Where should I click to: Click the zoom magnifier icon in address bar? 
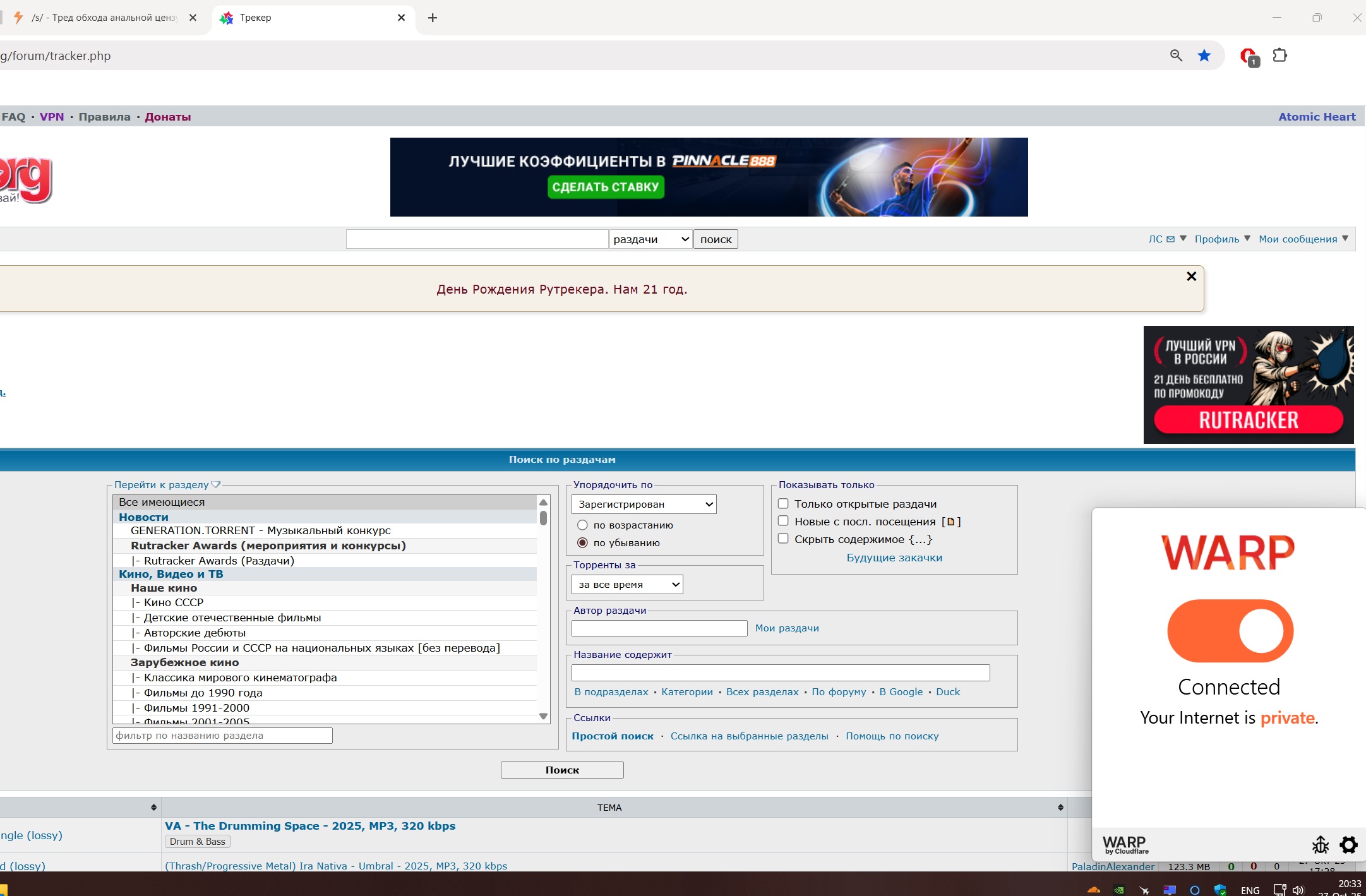1175,56
